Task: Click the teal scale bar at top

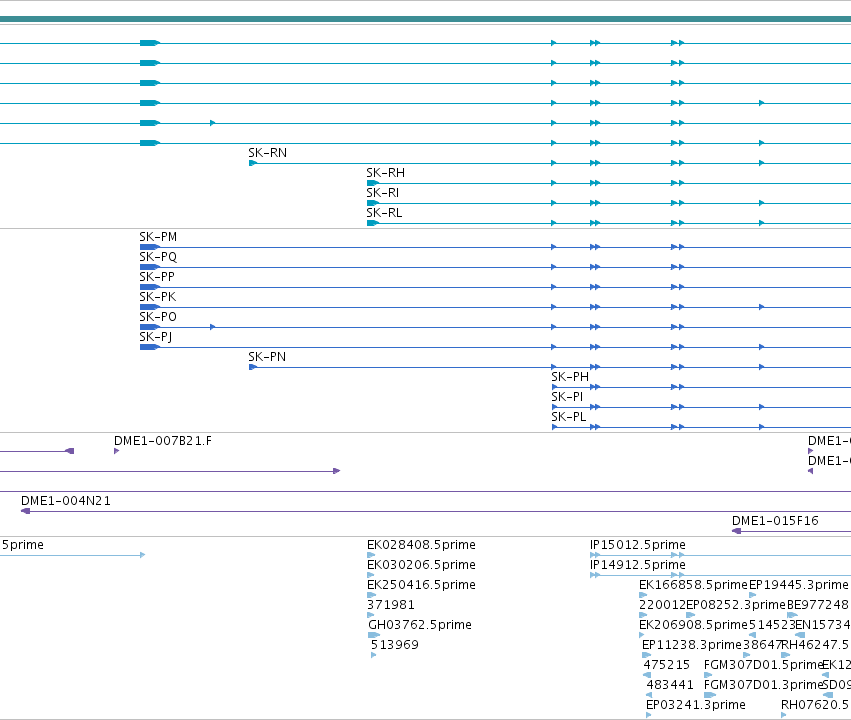Action: click(x=426, y=20)
